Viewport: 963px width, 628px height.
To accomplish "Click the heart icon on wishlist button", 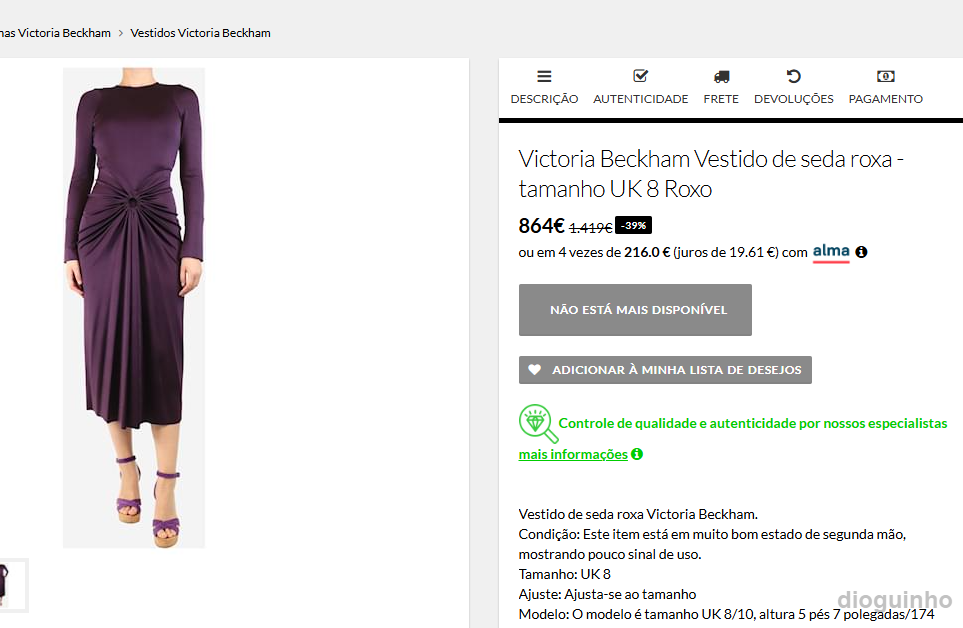I will pyautogui.click(x=535, y=370).
